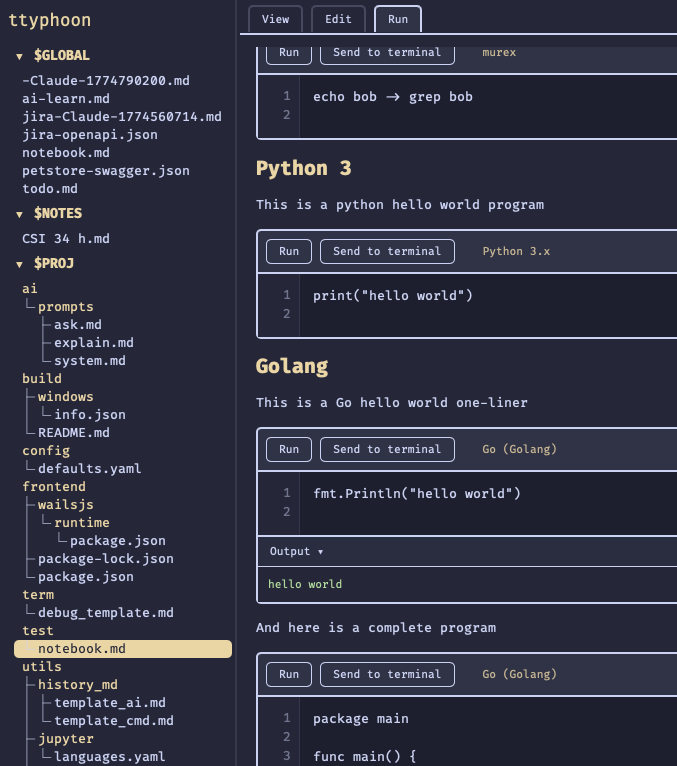The image size is (677, 766).
Task: Open jira-openapi.json file
Action: [x=90, y=135]
